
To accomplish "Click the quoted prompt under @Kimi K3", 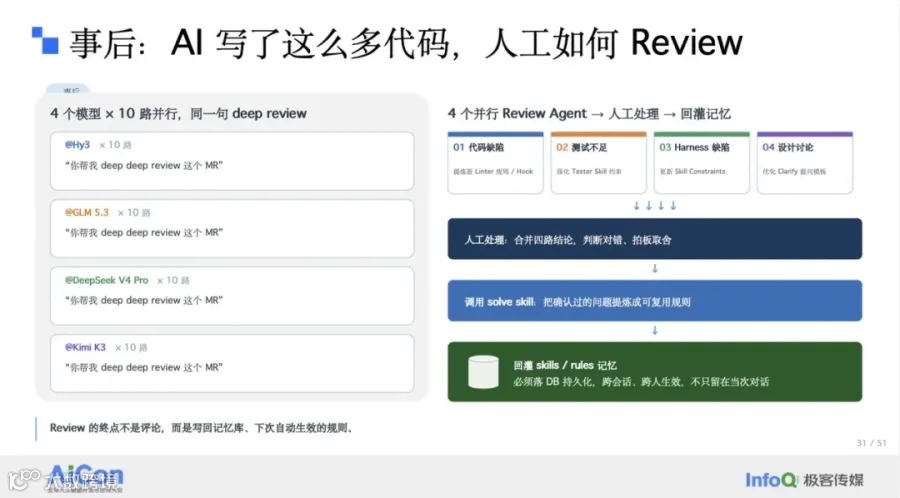I will click(x=143, y=367).
